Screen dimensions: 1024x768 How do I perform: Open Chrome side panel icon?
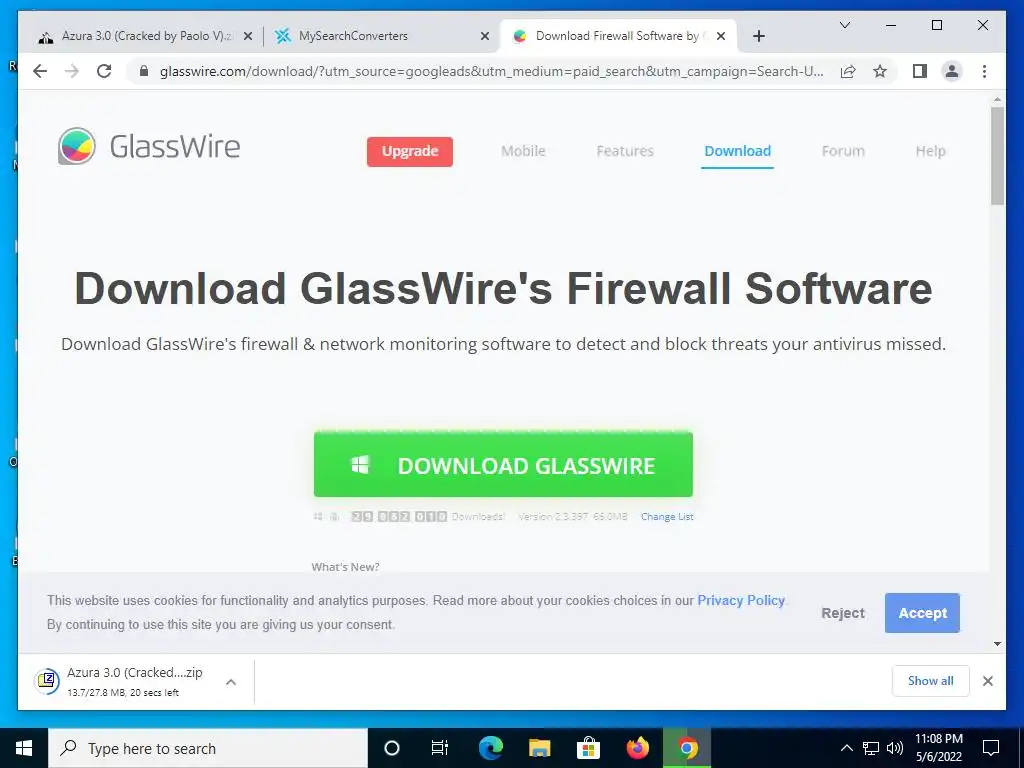(920, 71)
